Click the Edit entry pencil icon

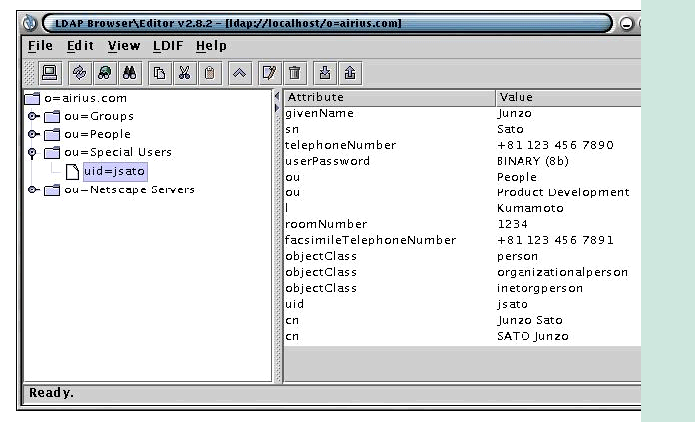[269, 73]
